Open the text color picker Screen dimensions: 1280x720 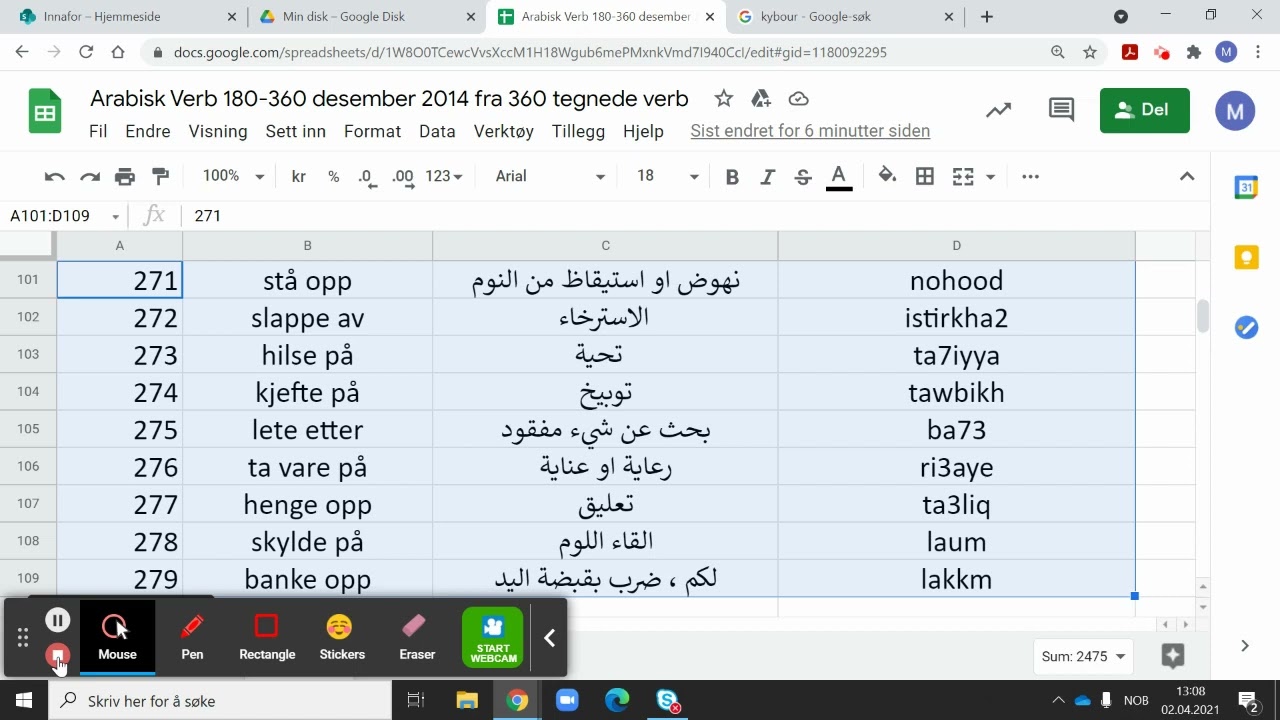tap(839, 177)
